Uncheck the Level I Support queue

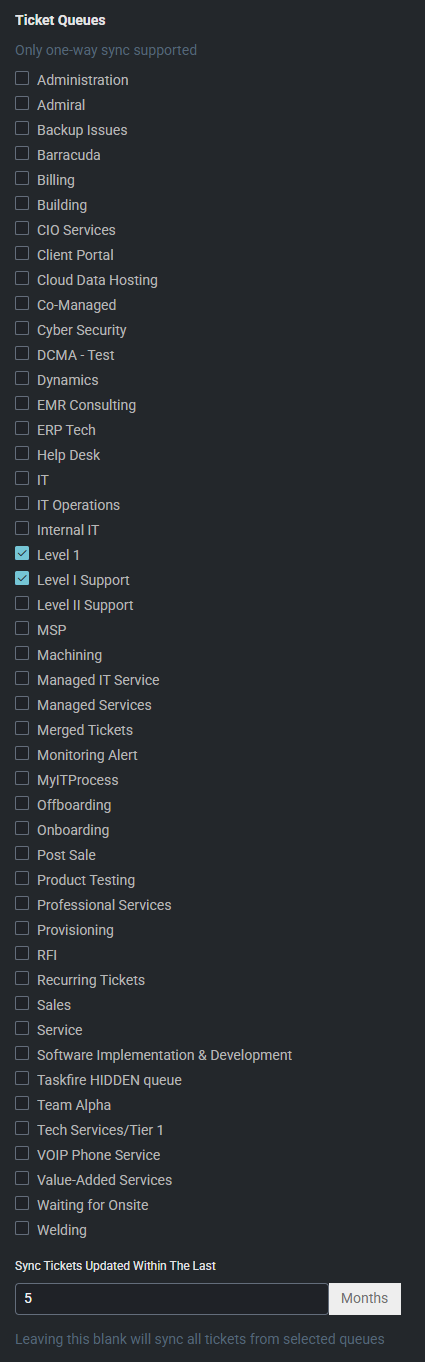tap(22, 578)
